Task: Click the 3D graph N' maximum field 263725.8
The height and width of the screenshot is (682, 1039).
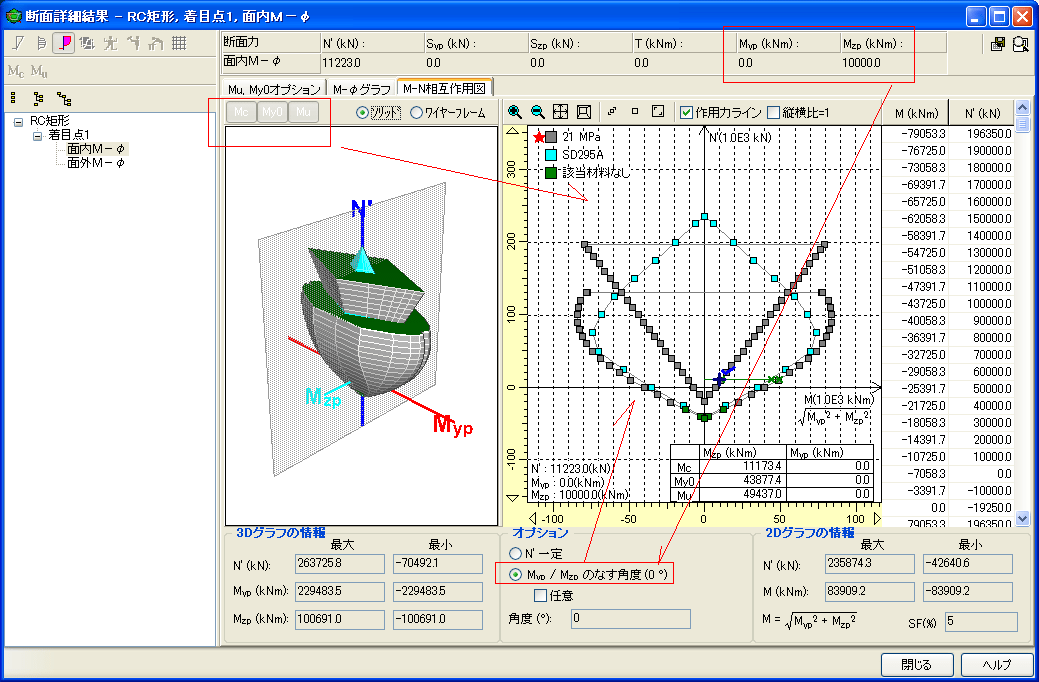Action: [340, 563]
